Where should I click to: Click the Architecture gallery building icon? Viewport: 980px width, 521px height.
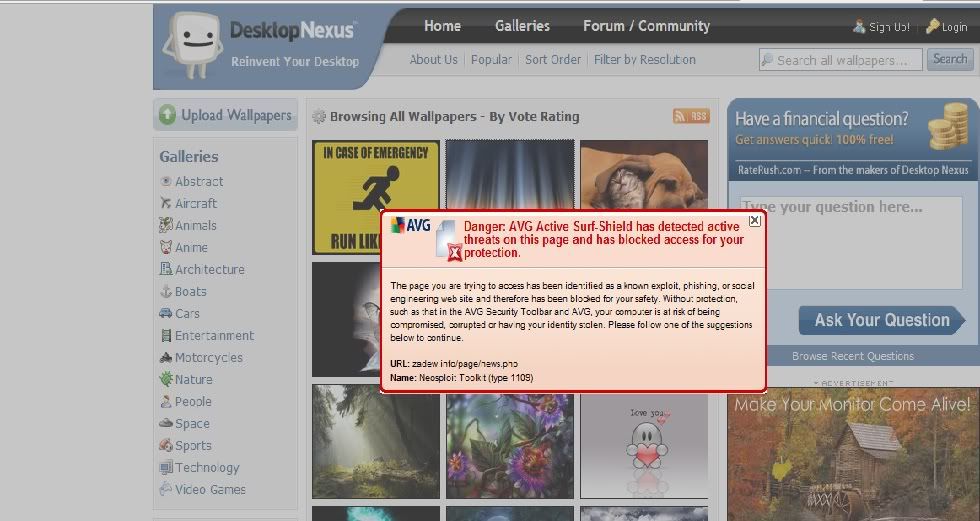pos(166,269)
